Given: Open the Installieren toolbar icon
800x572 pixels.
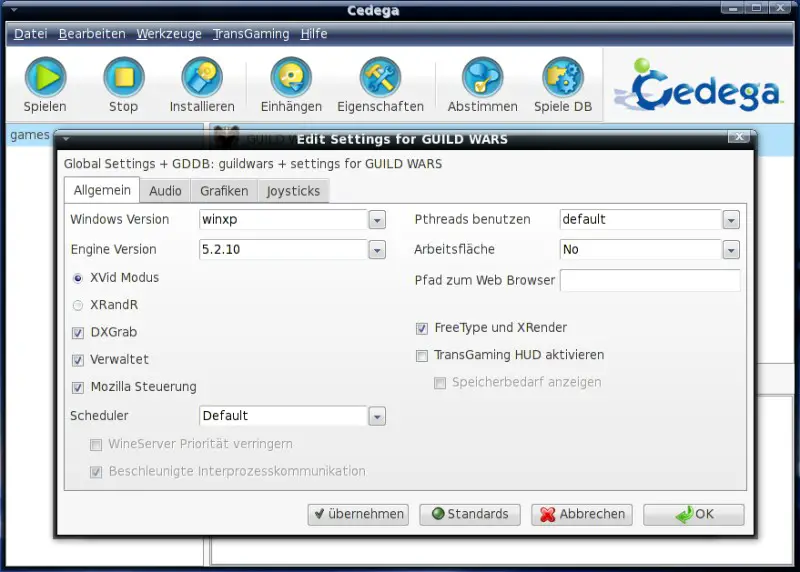Looking at the screenshot, I should click(202, 78).
